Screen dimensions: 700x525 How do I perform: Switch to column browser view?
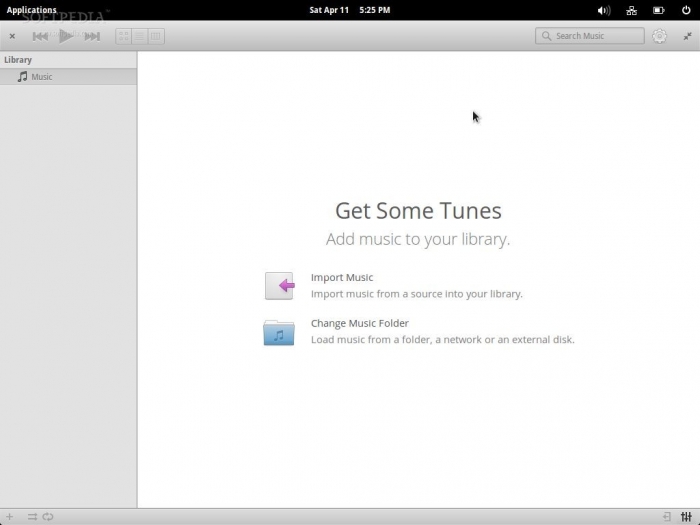tap(156, 36)
